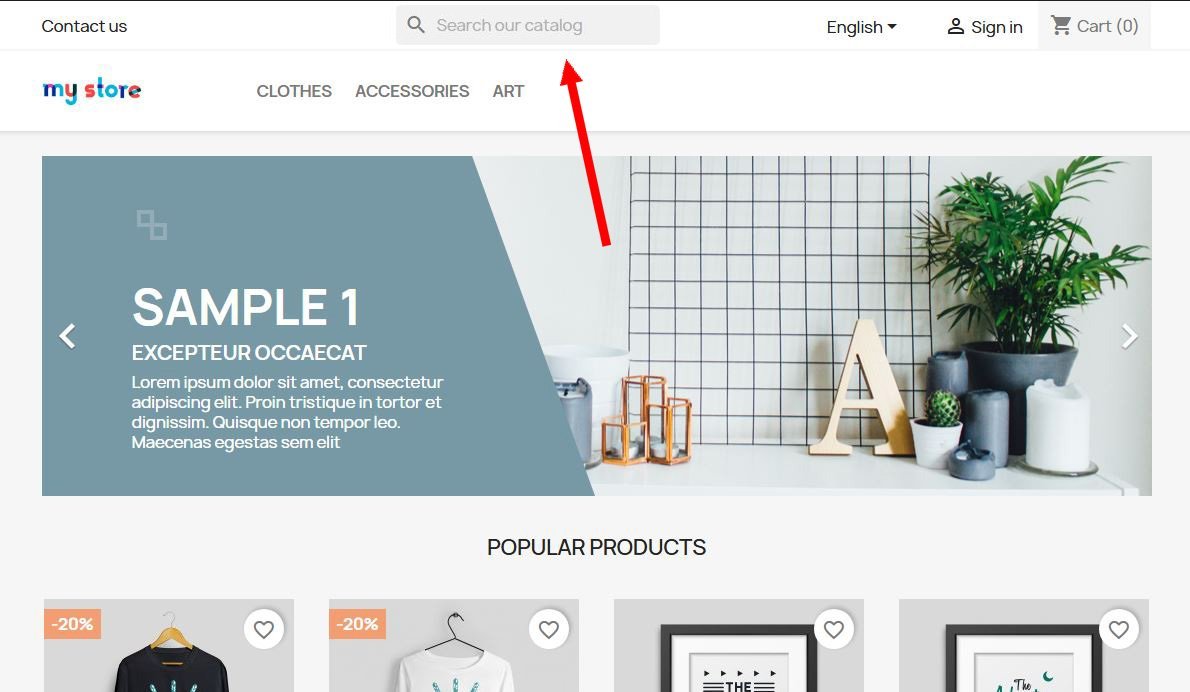The image size is (1190, 692).
Task: Add black t-shirt to wishlist
Action: 263,629
